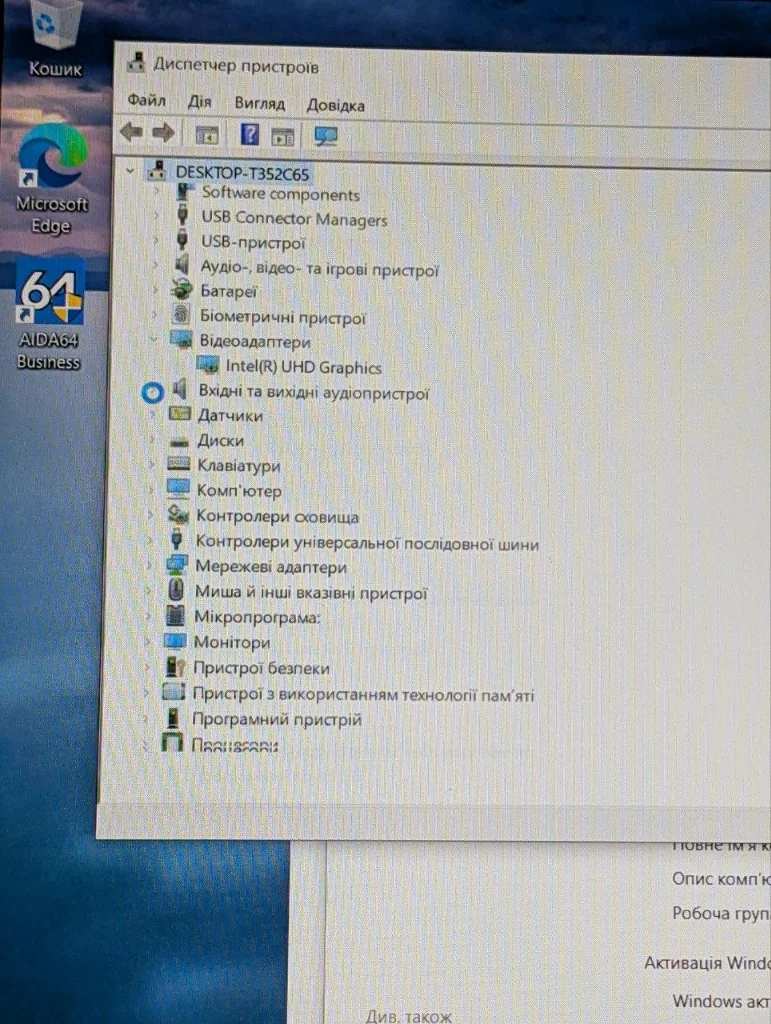Click the mouse icon of Миша й інші вказівні пристрої
Viewport: 771px width, 1024px height.
pos(175,590)
